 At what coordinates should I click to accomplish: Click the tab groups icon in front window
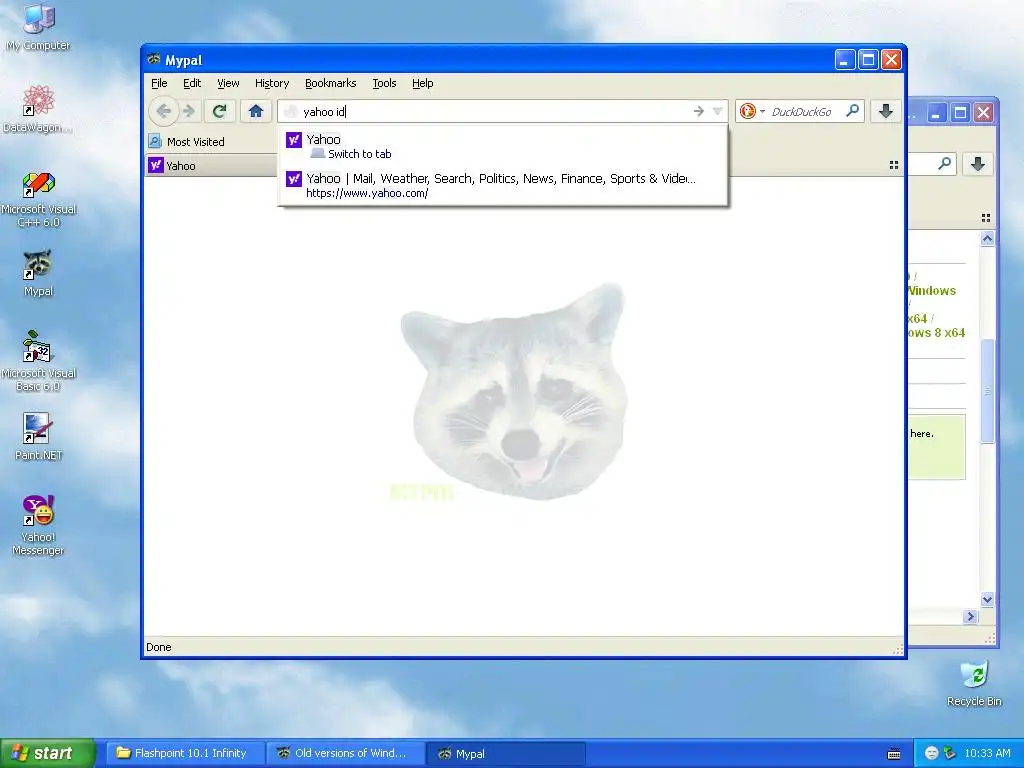pos(894,165)
